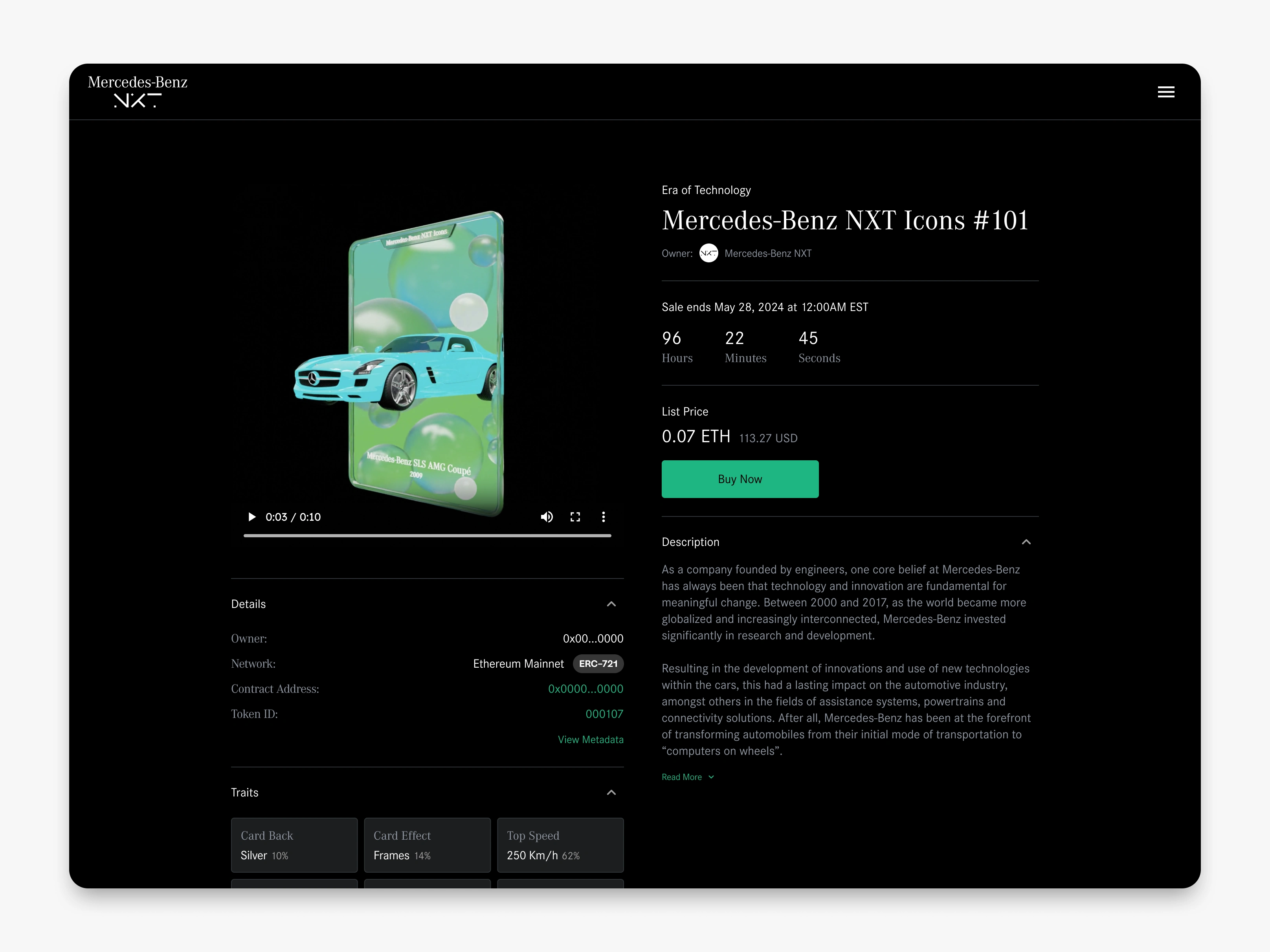Click the NXT owner avatar icon
This screenshot has width=1270, height=952.
click(708, 253)
